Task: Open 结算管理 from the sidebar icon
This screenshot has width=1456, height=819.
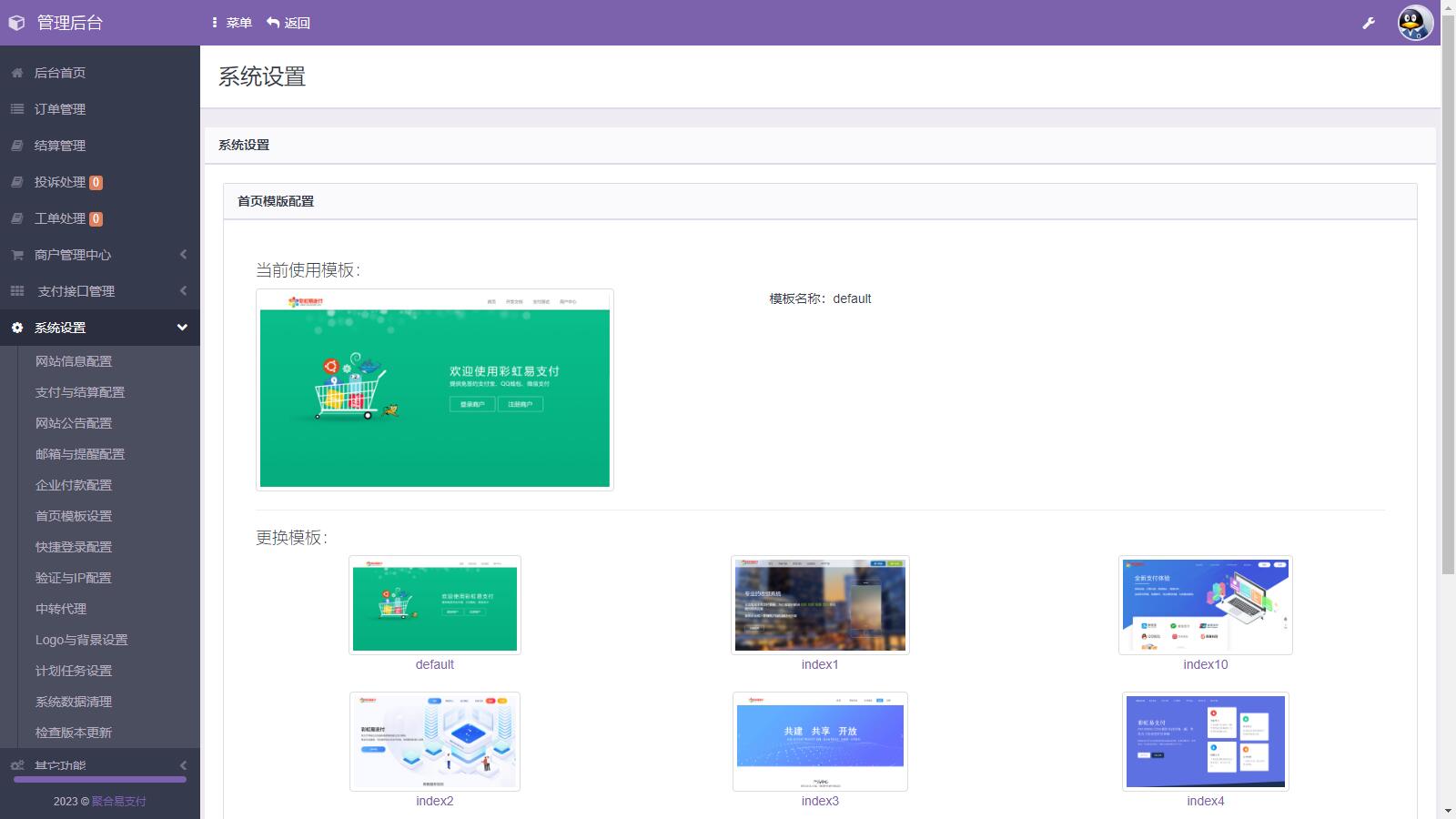Action: [x=15, y=145]
